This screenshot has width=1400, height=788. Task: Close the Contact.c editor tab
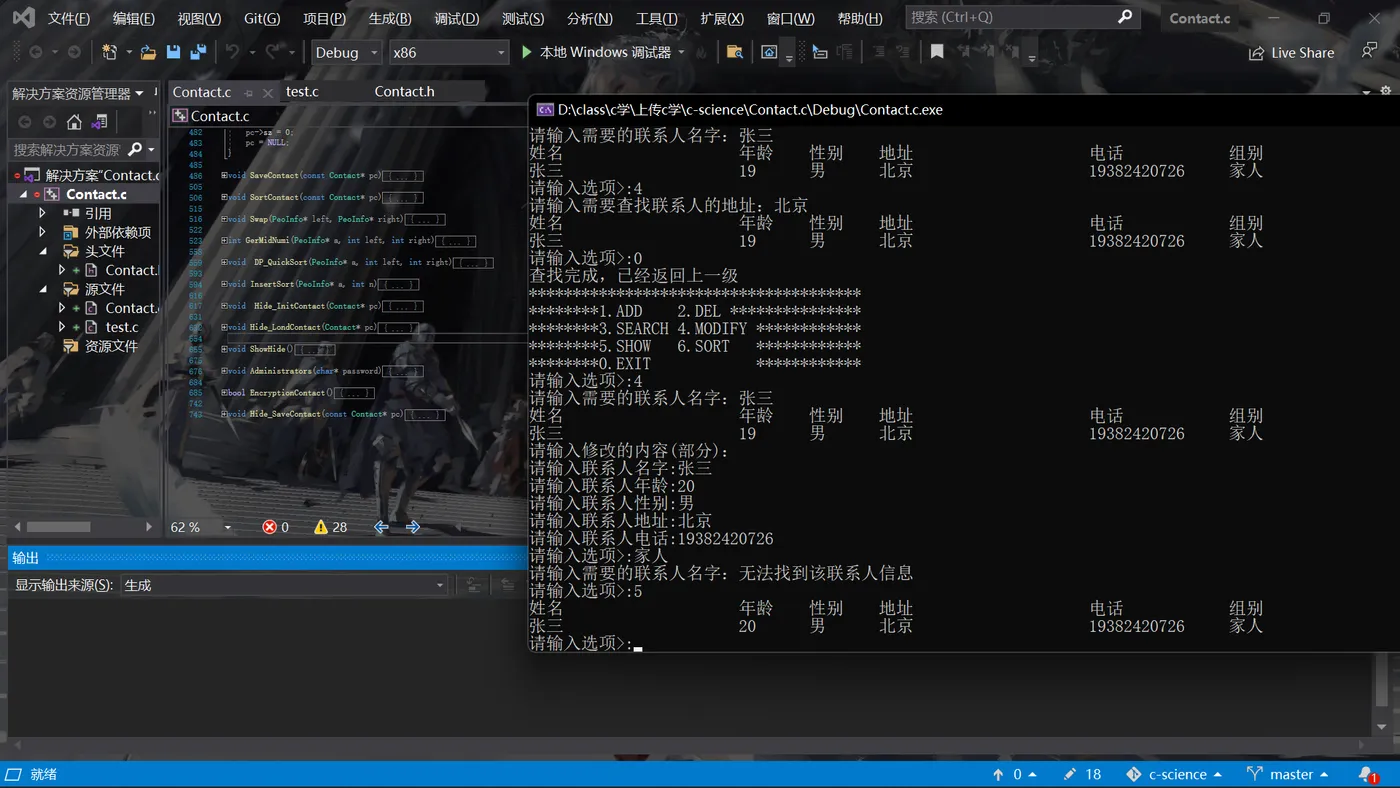click(x=268, y=92)
